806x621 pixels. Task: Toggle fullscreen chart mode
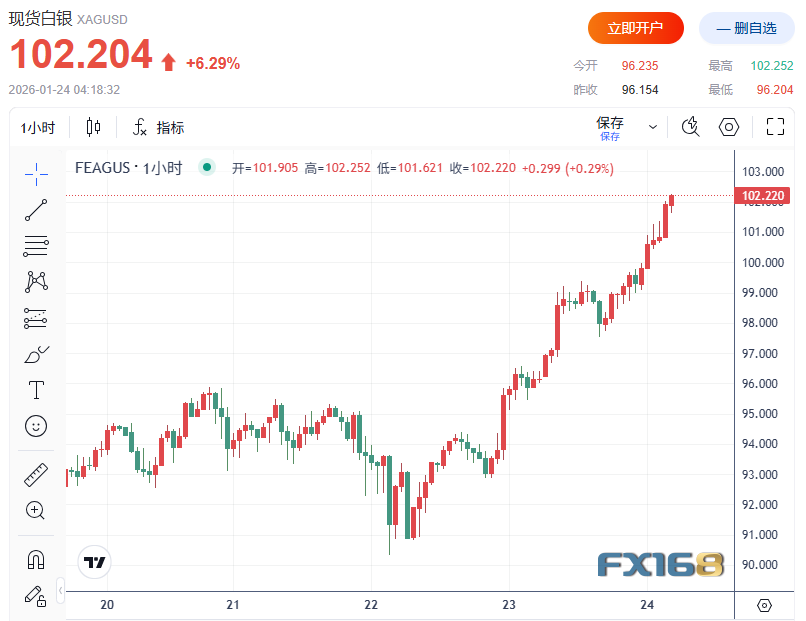[x=775, y=127]
